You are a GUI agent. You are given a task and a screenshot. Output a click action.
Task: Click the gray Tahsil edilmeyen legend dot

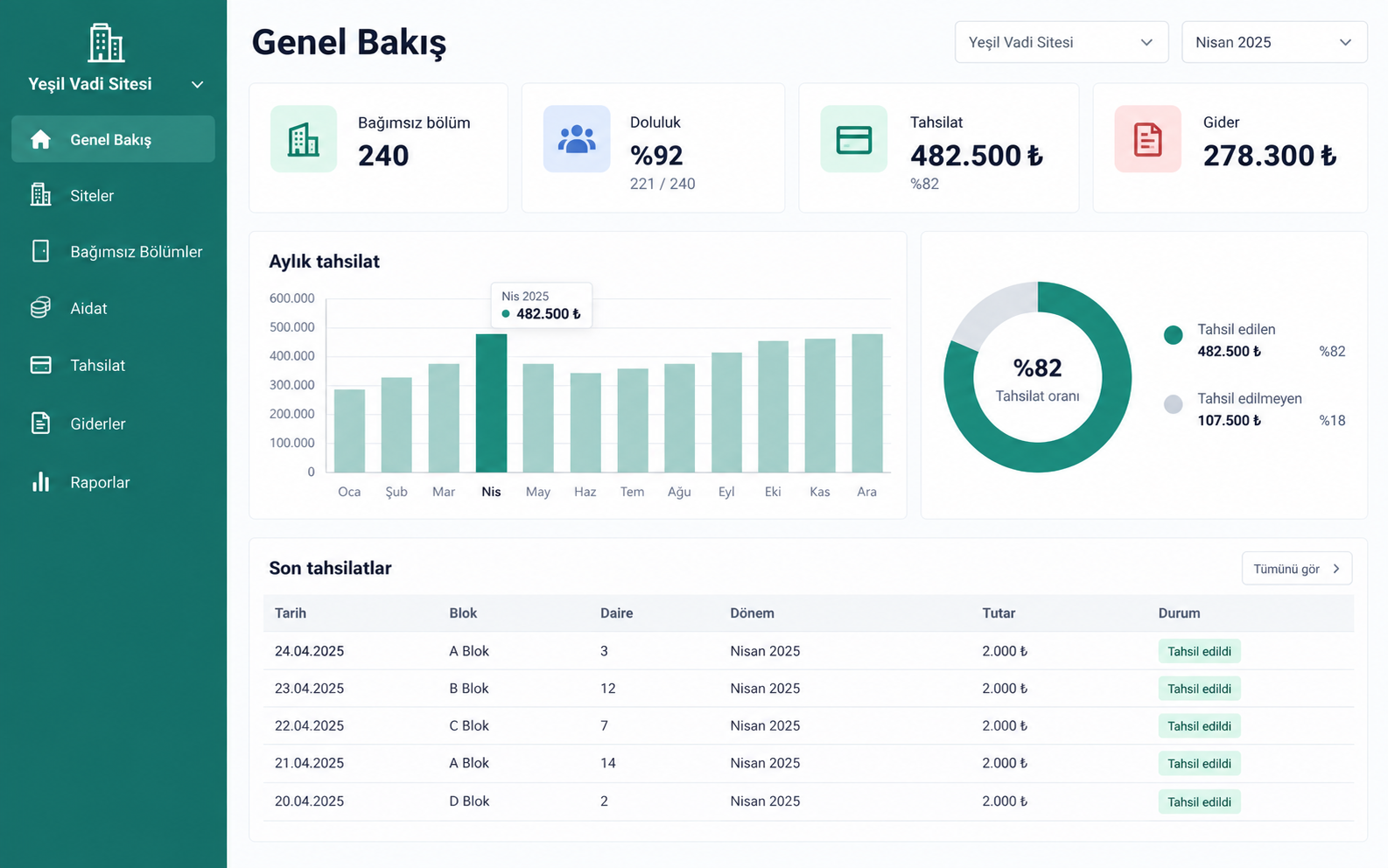(1174, 403)
